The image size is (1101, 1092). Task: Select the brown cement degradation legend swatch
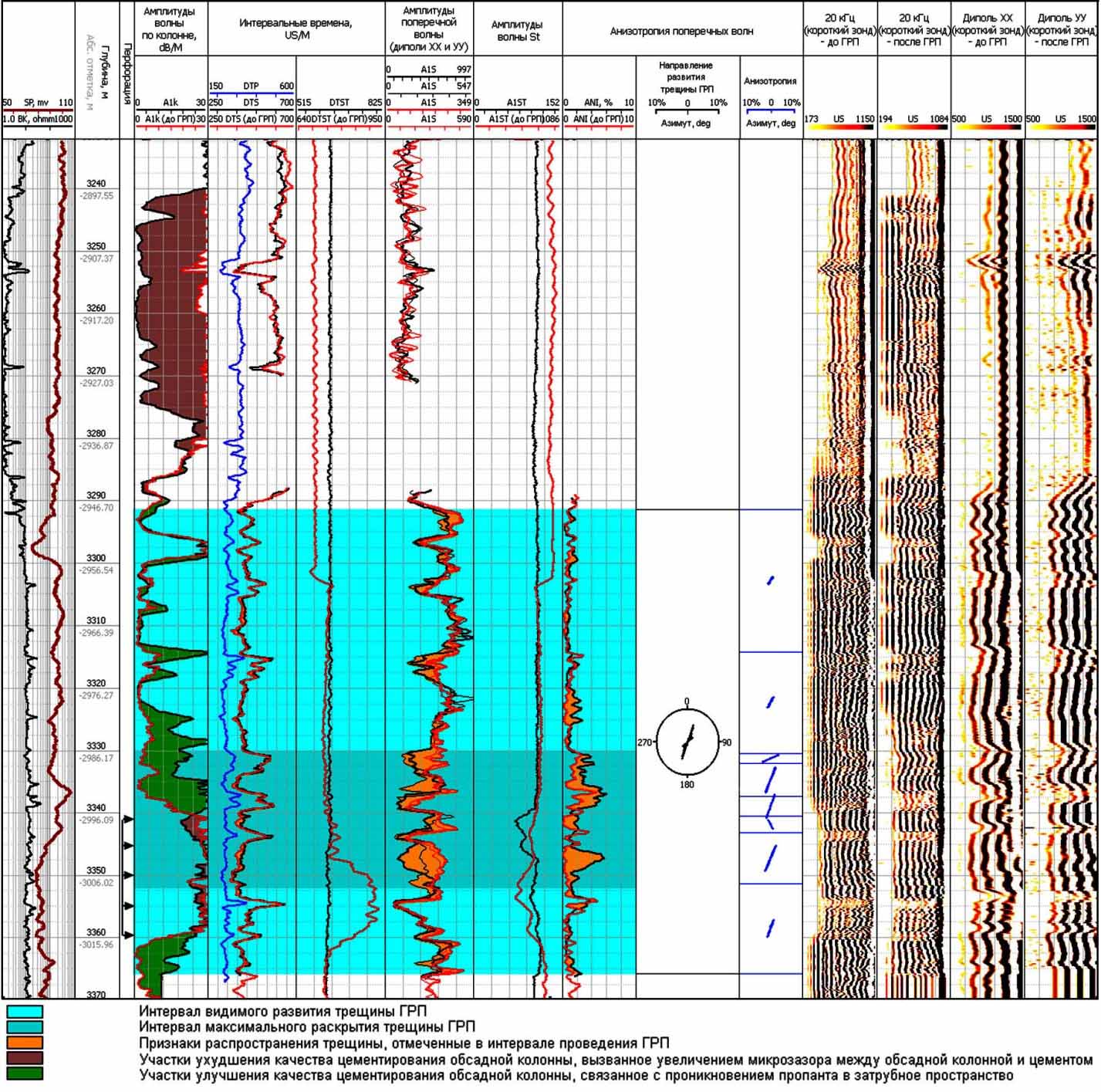(x=25, y=1058)
